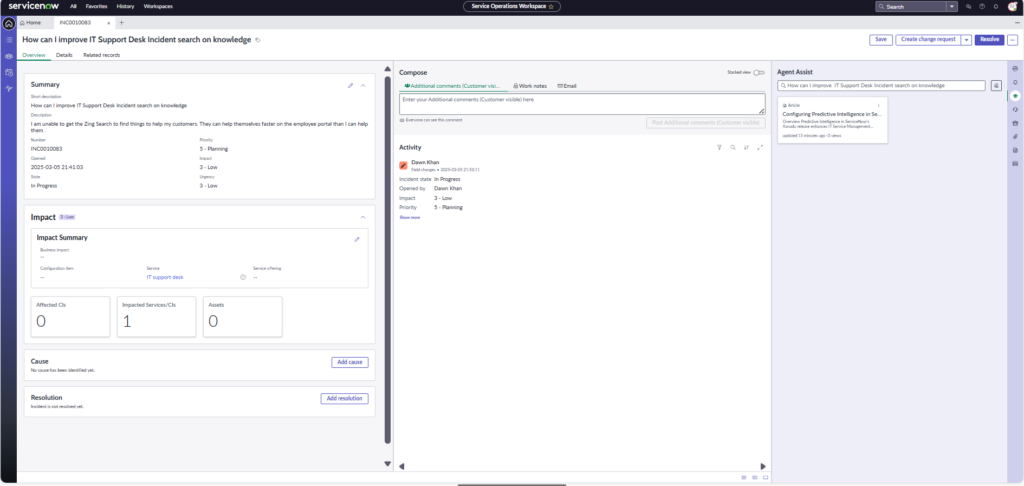The height and width of the screenshot is (486, 1024).
Task: Open the left sidebar list menu icon
Action: pos(9,39)
